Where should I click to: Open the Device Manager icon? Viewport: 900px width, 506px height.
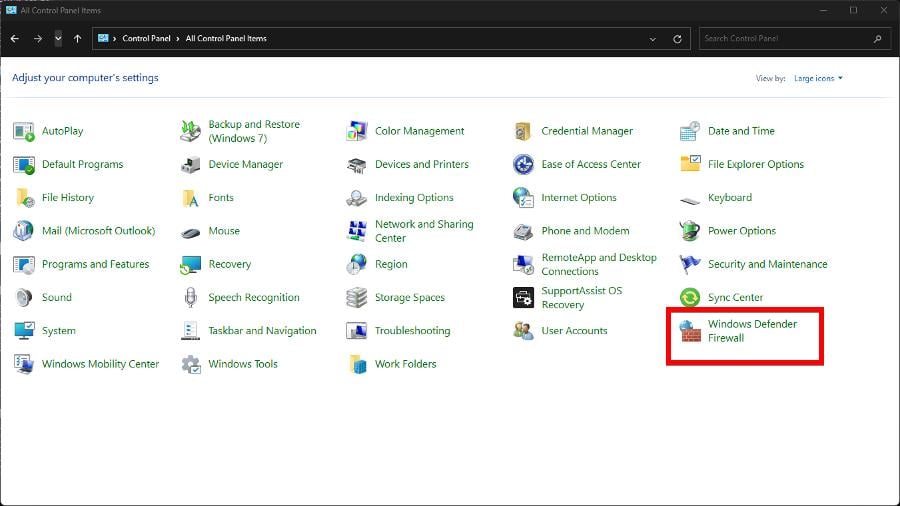pos(190,165)
